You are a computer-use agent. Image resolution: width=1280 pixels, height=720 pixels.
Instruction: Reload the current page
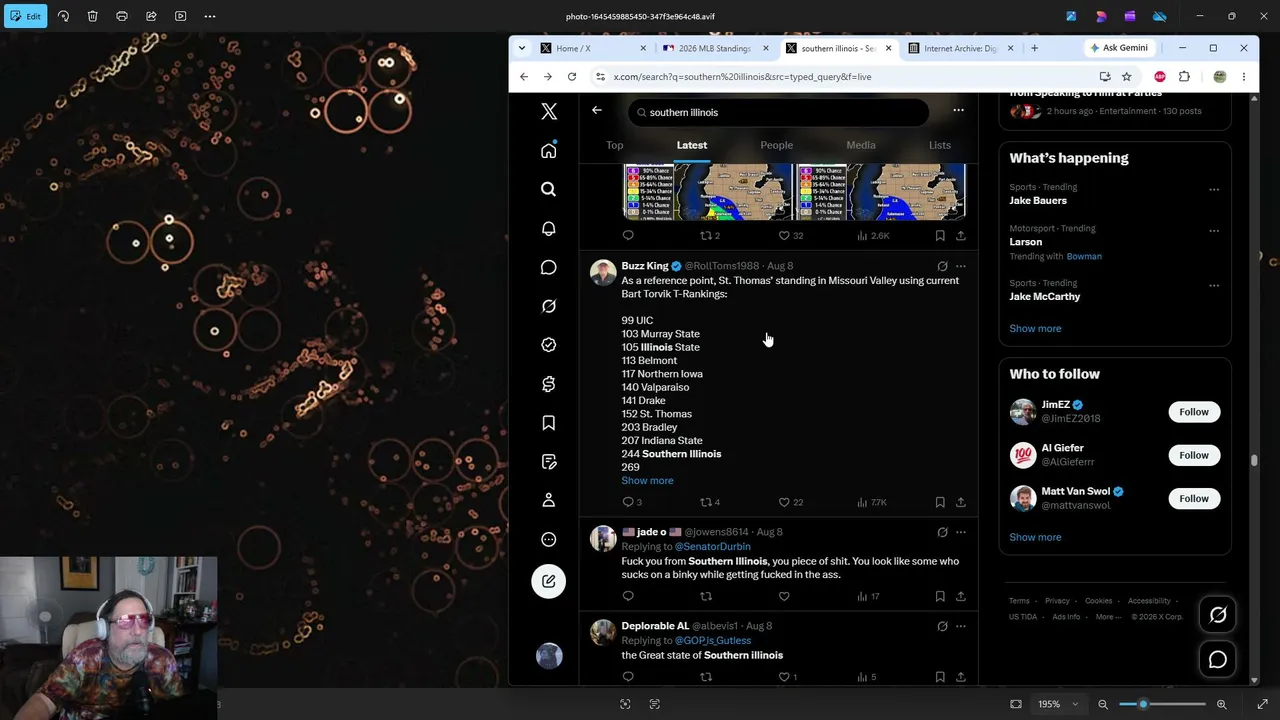coord(572,77)
